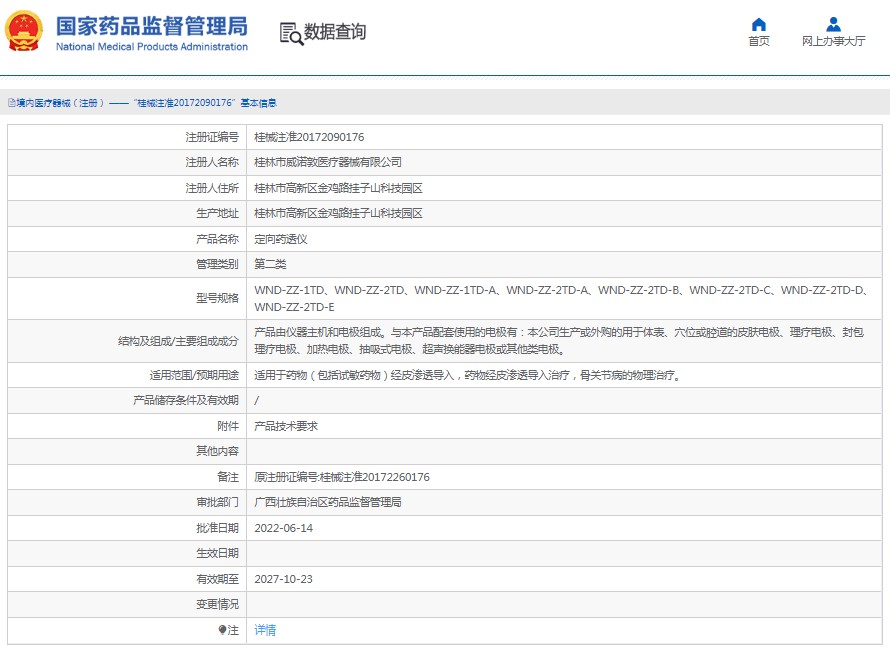890x651 pixels.
Task: Click 产品技术要求 attachment text
Action: (286, 426)
